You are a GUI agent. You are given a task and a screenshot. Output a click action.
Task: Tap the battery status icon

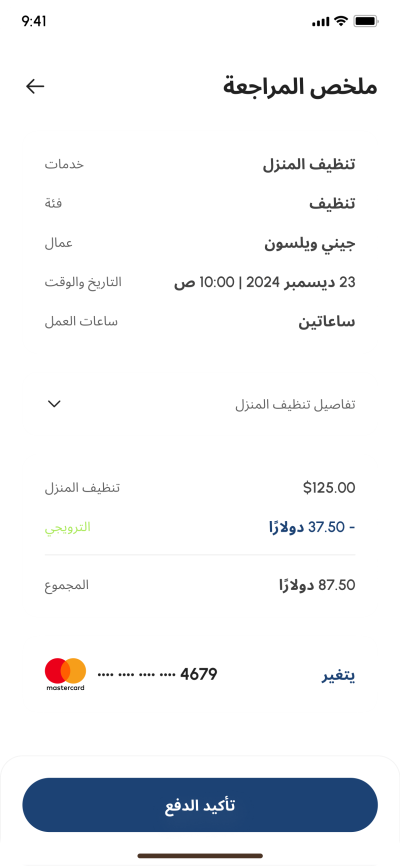click(366, 22)
